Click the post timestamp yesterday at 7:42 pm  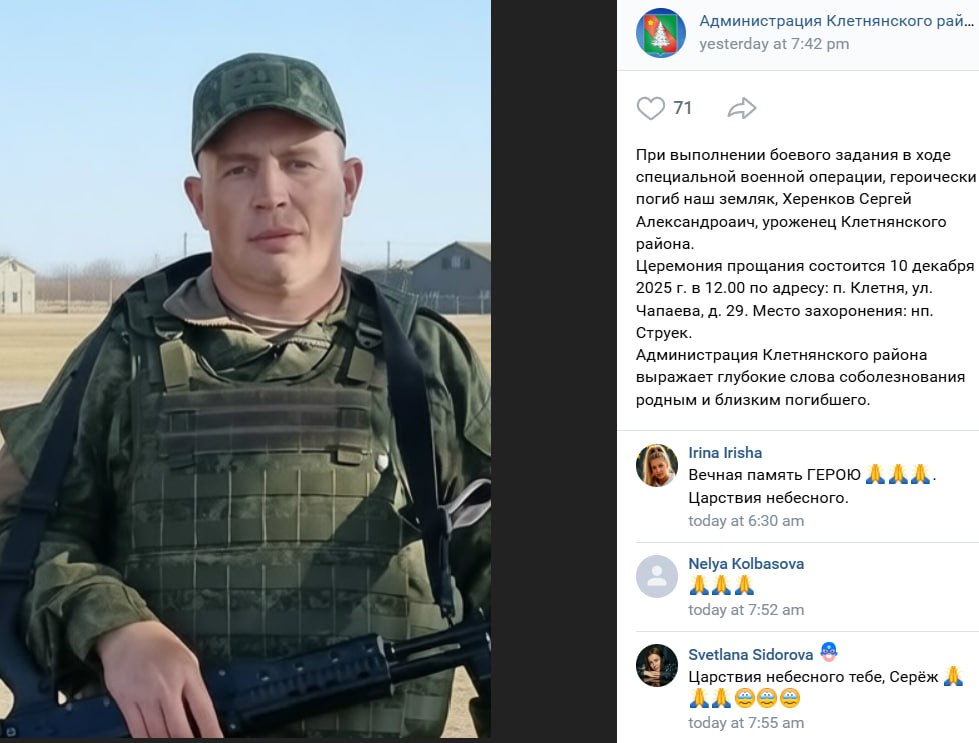tap(774, 44)
